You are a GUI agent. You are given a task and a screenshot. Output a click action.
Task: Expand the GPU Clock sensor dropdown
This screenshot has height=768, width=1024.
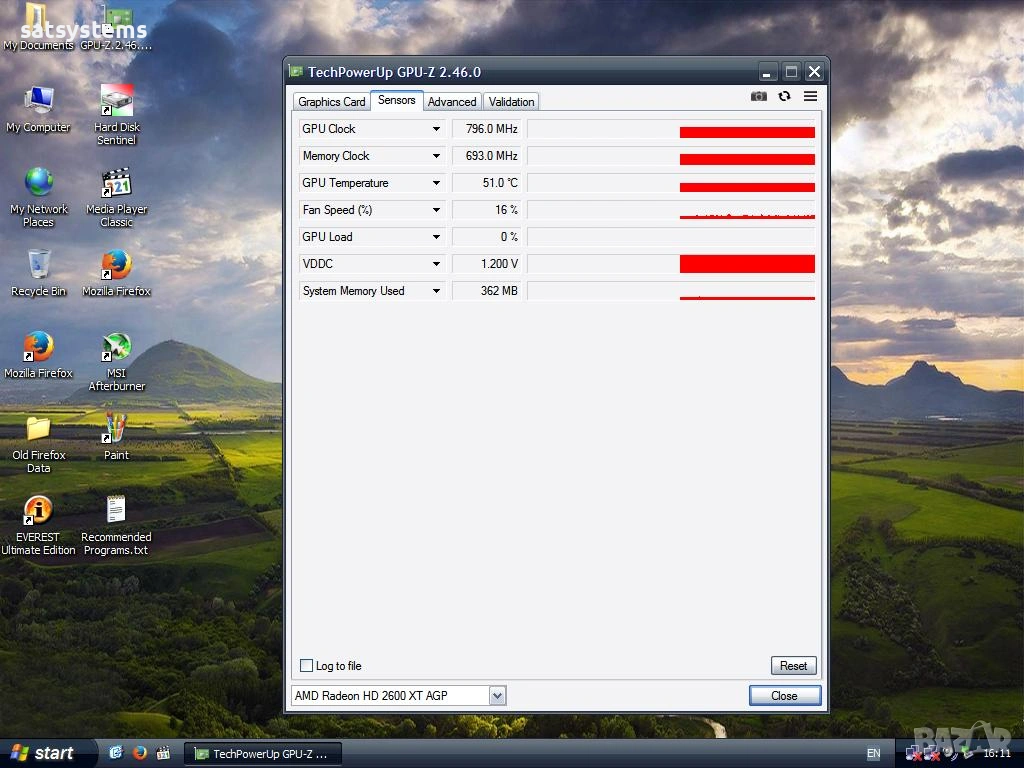point(436,129)
